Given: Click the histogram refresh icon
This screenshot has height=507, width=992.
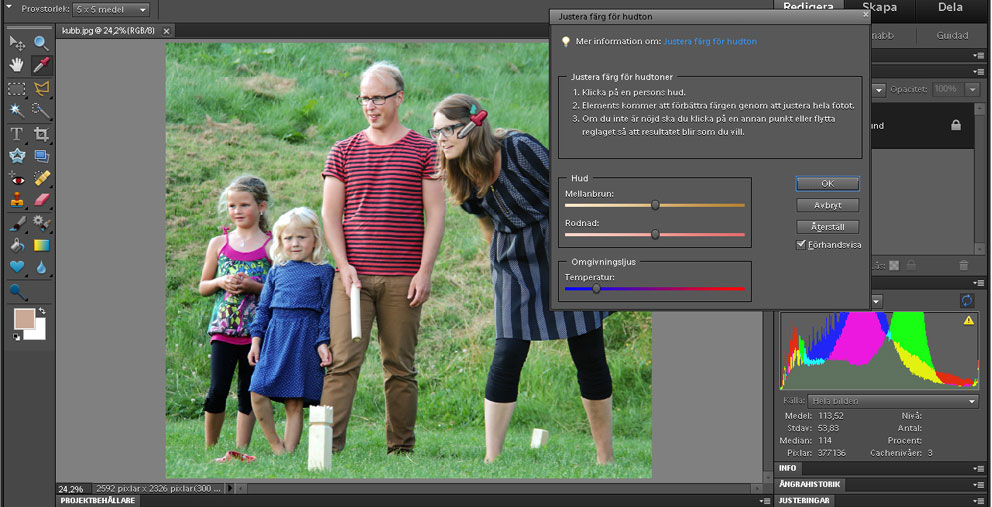Looking at the screenshot, I should point(967,301).
